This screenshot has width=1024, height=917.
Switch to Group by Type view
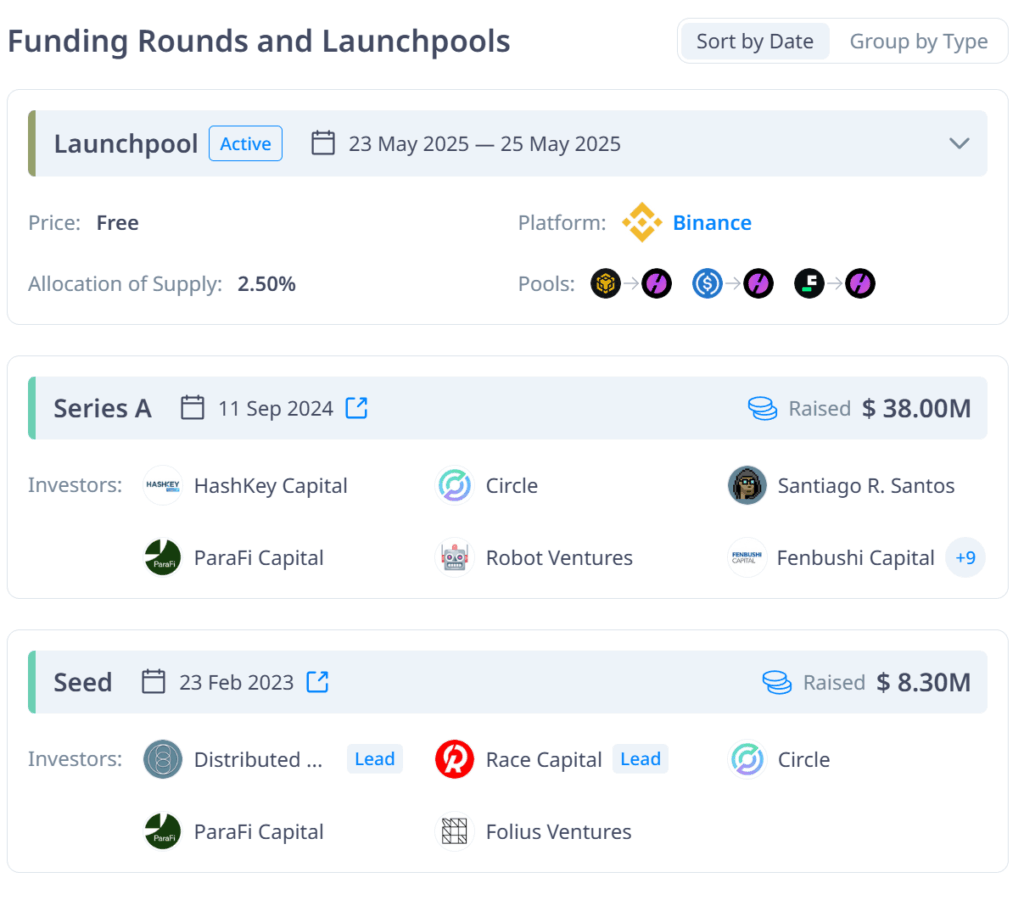(918, 41)
